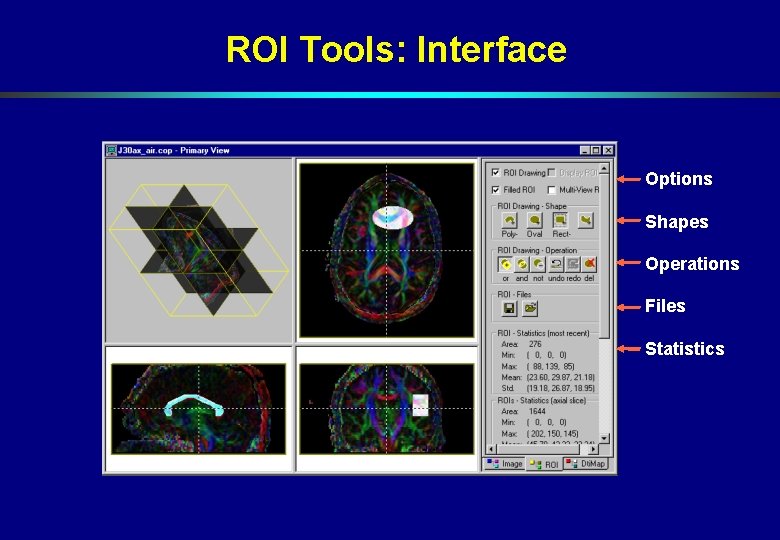Image resolution: width=780 pixels, height=540 pixels.
Task: Click the Std value (19.18, 26.87, 18.95)
Action: (561, 388)
